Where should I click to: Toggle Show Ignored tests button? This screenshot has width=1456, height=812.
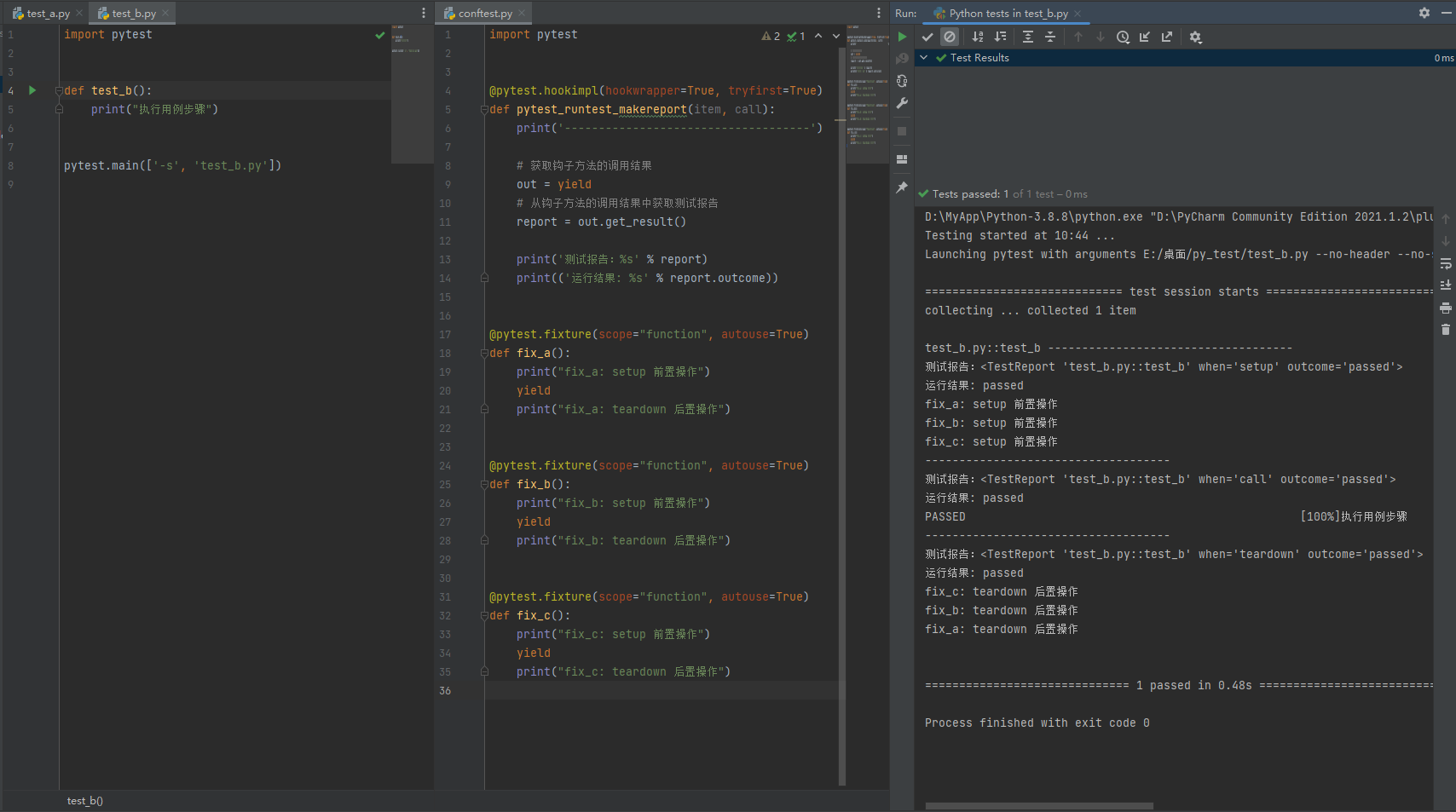tap(950, 37)
